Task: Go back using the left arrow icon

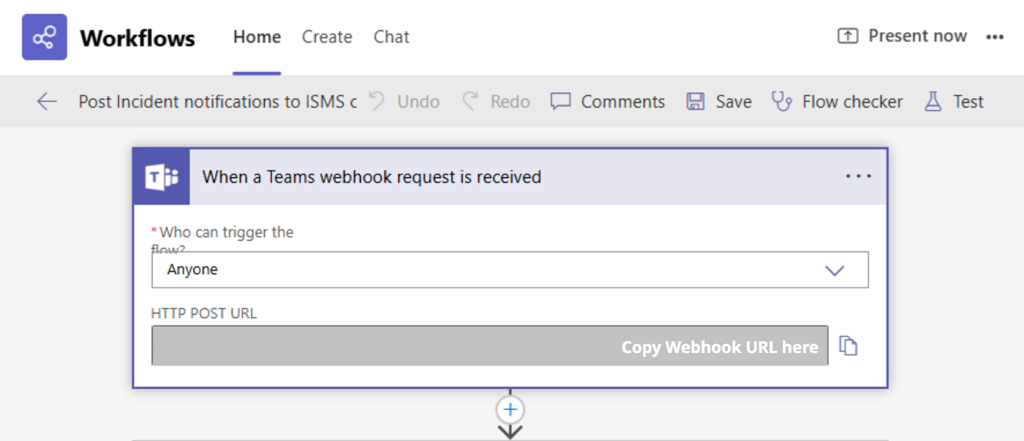Action: click(47, 101)
